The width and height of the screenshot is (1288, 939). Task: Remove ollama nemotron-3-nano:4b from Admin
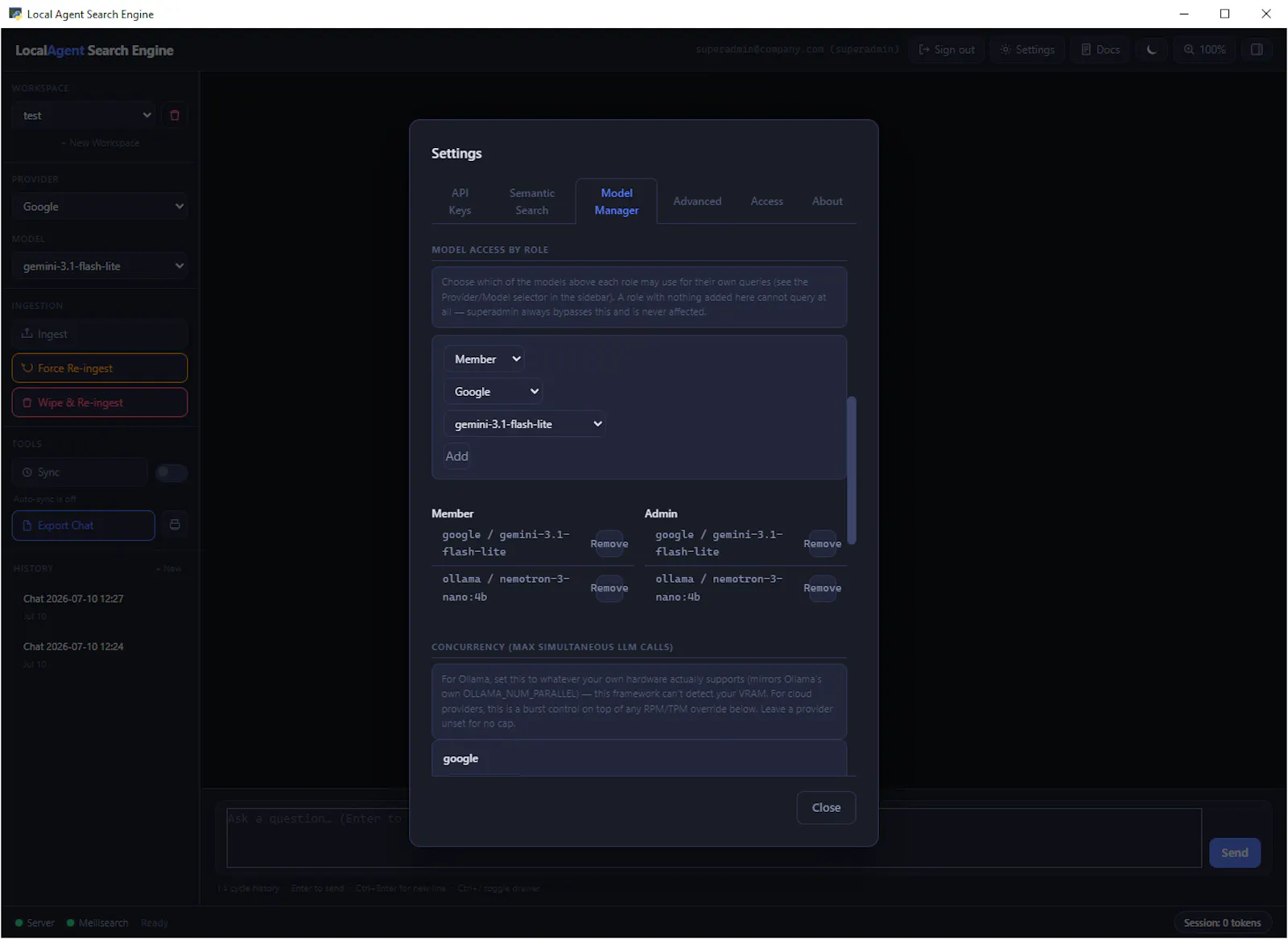[822, 589]
